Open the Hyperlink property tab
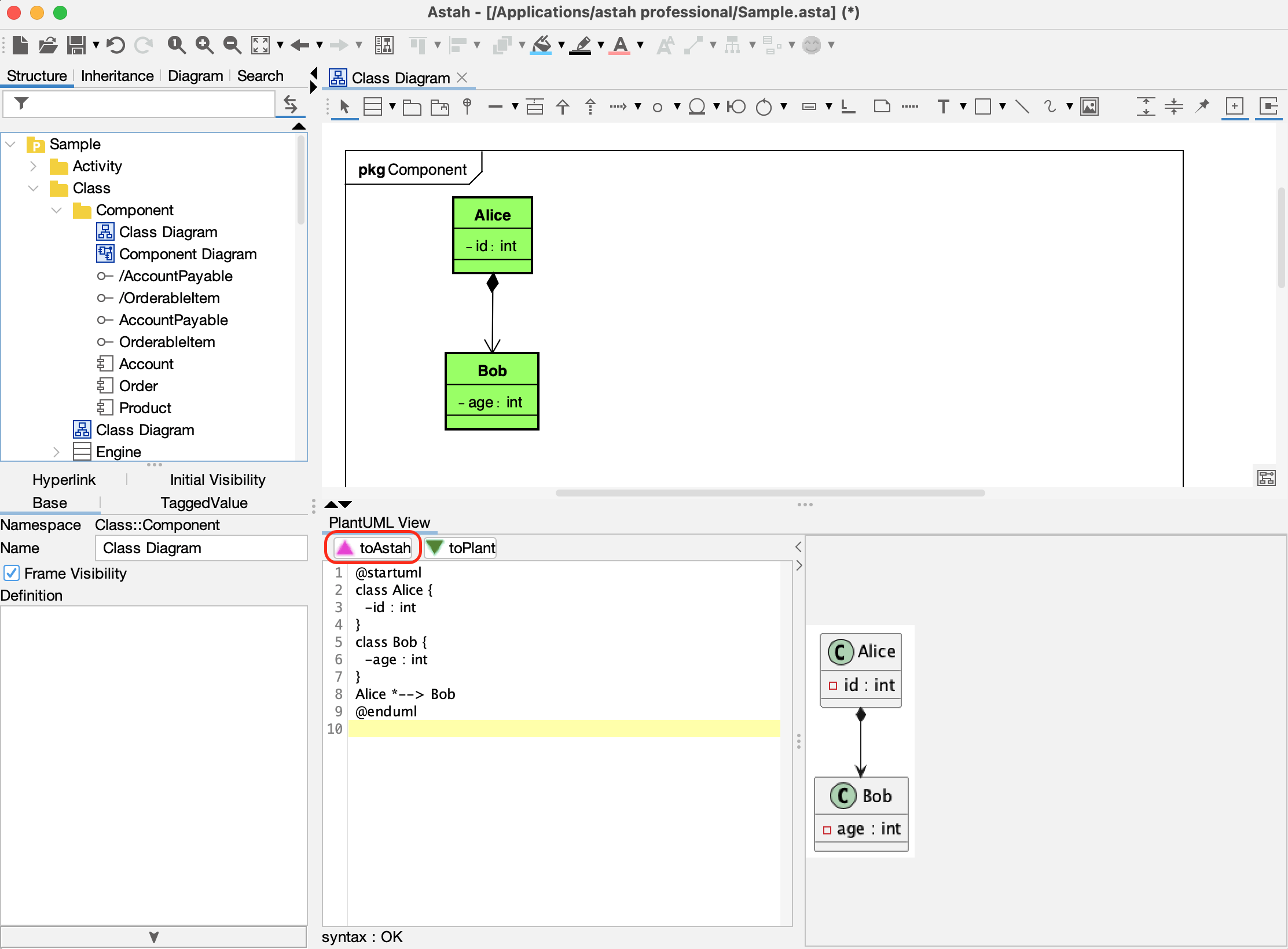This screenshot has width=1288, height=949. pos(64,480)
